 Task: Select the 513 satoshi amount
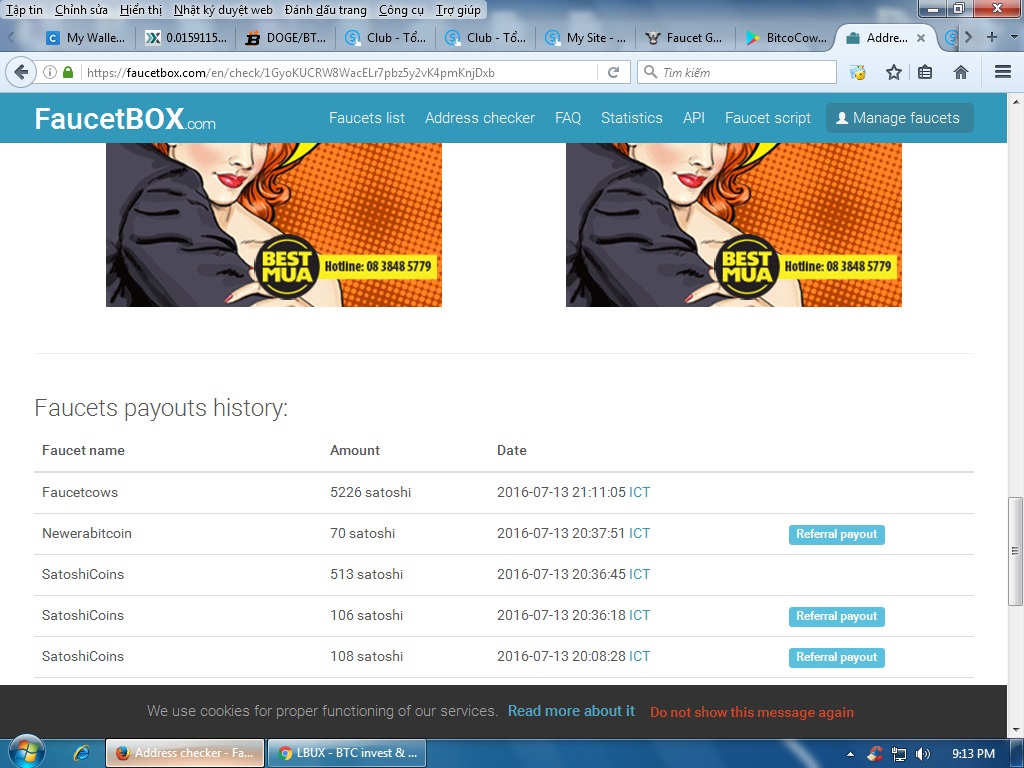[366, 575]
